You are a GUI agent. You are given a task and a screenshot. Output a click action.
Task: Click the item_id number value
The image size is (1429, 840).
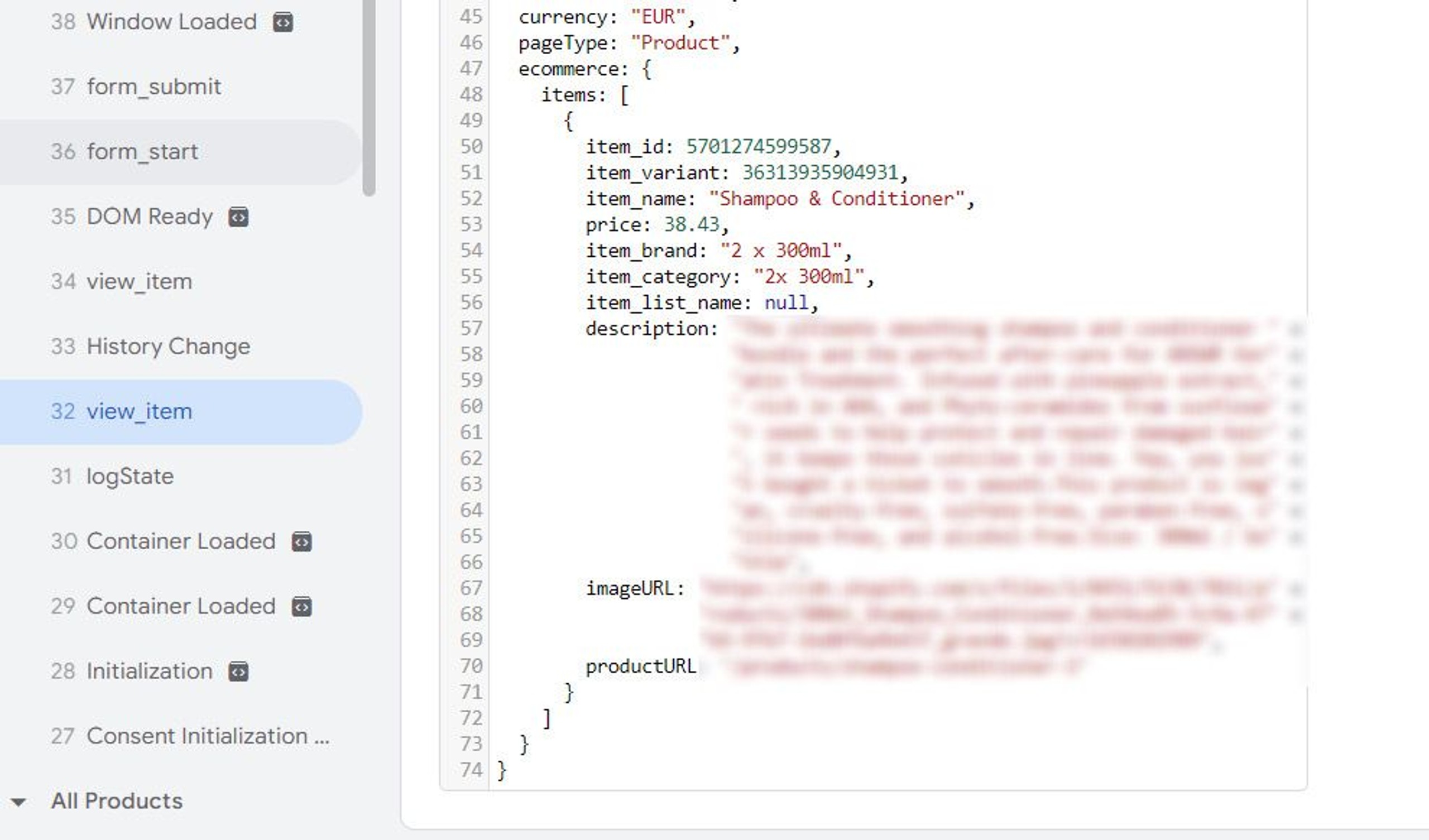758,146
